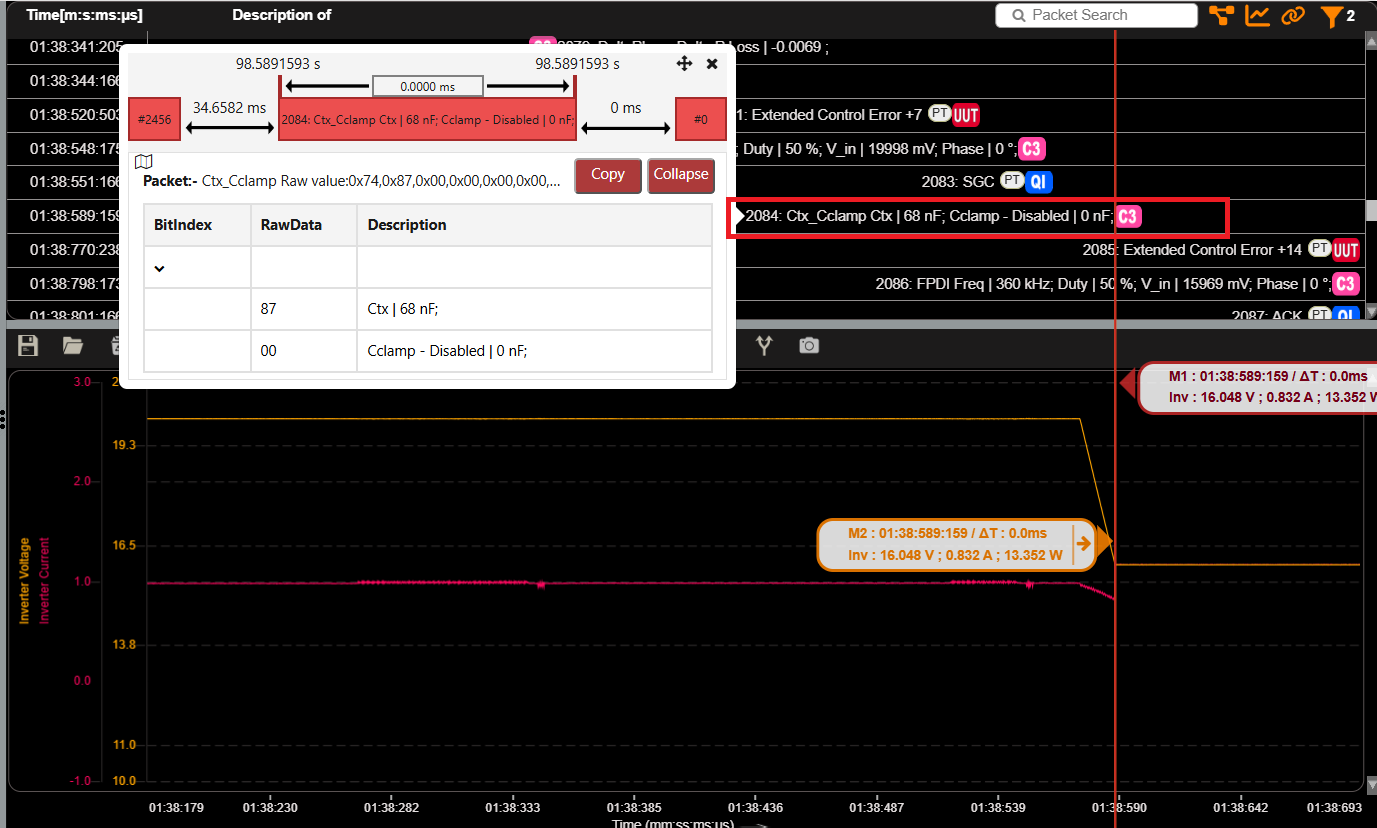Select the M2 marker label on the chart
1377x828 pixels.
955,544
